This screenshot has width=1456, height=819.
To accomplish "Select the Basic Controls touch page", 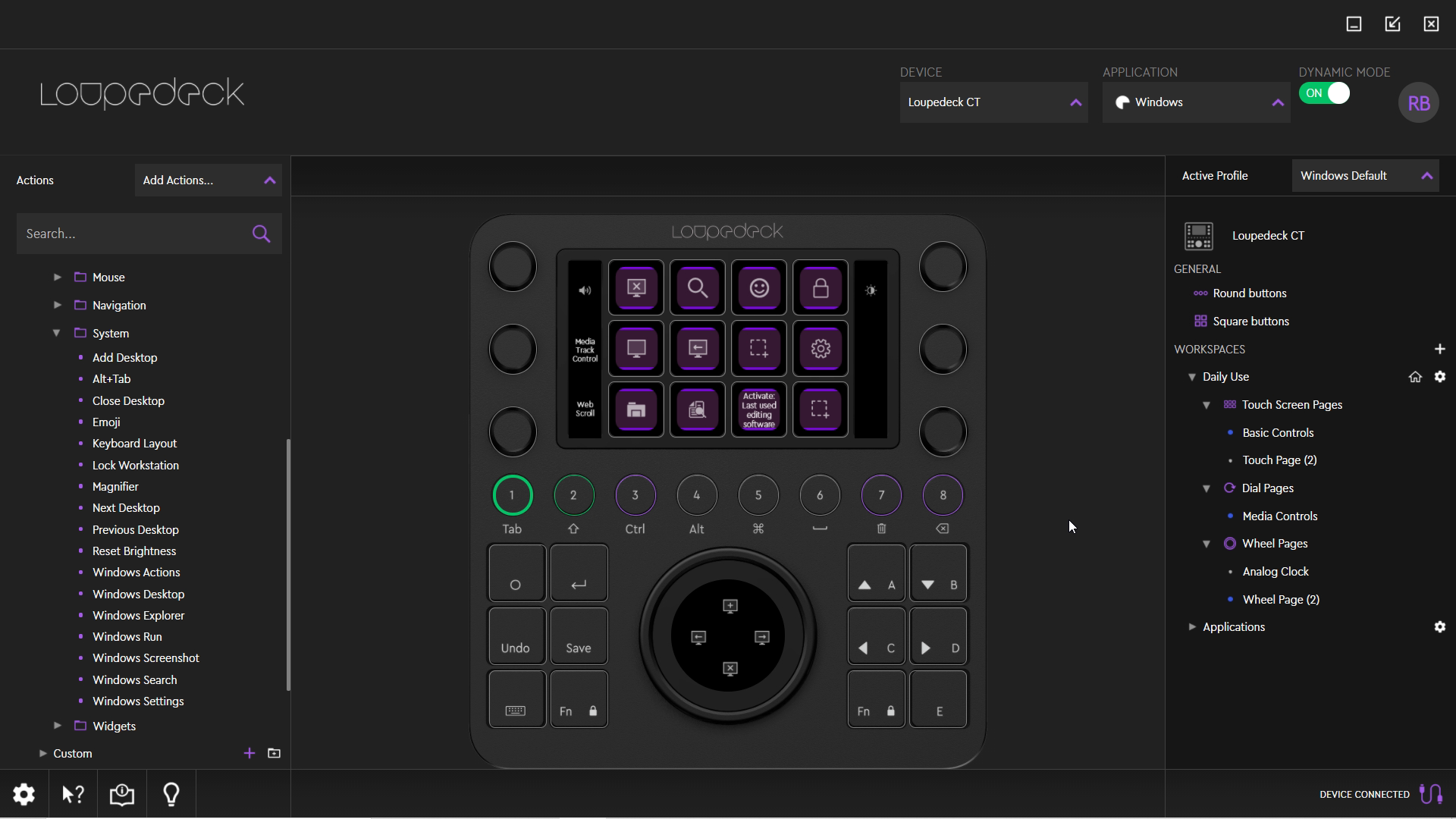I will (x=1277, y=433).
